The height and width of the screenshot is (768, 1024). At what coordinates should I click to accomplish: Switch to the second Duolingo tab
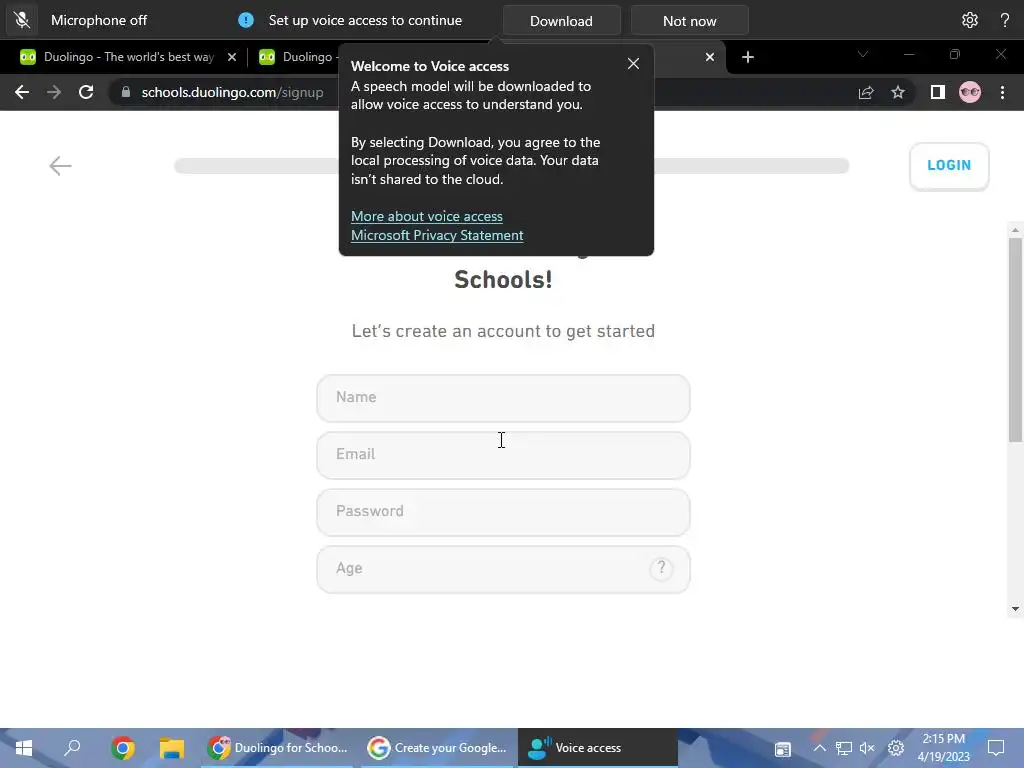[297, 57]
